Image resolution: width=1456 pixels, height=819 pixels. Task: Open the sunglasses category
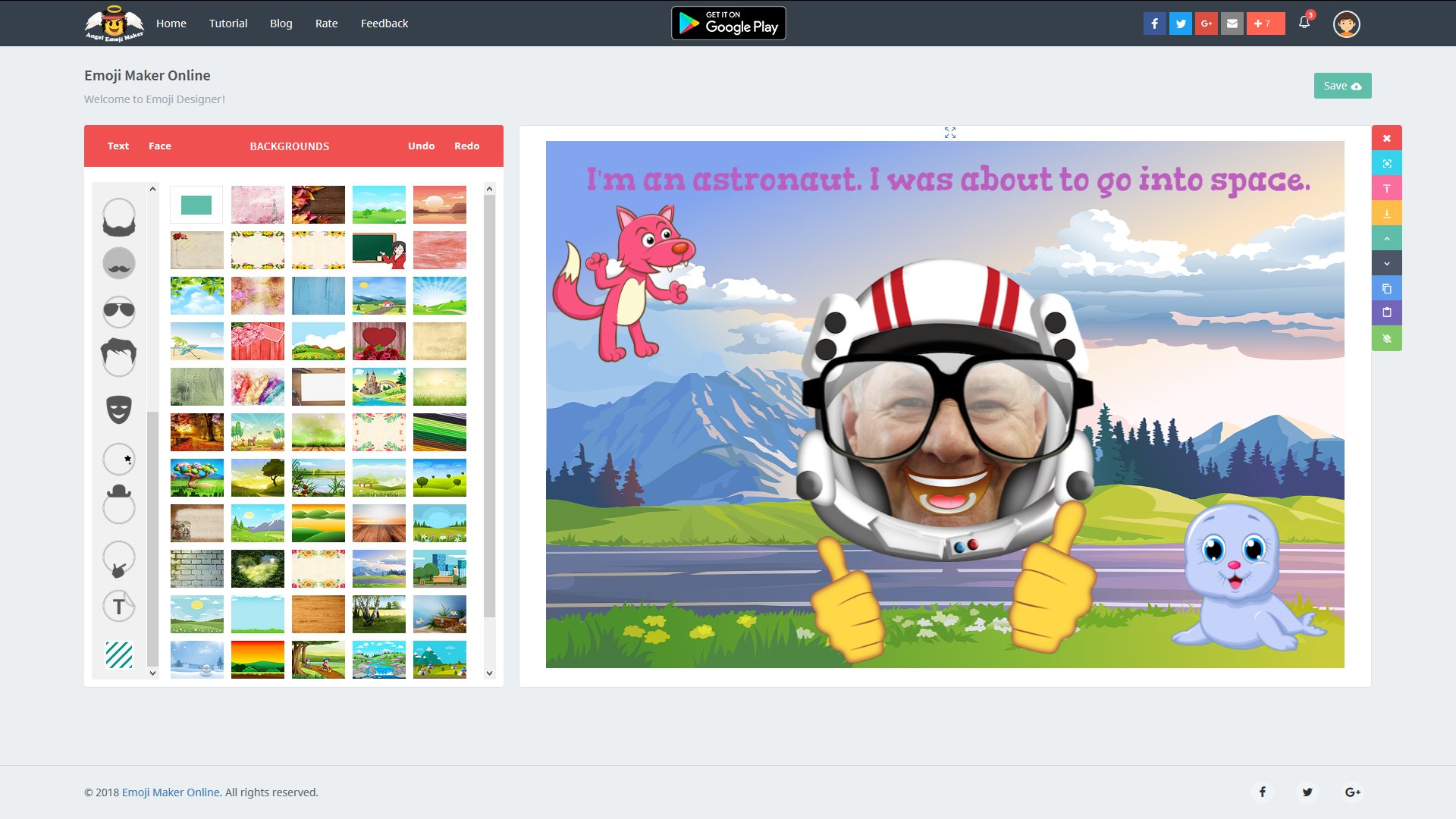(x=119, y=311)
